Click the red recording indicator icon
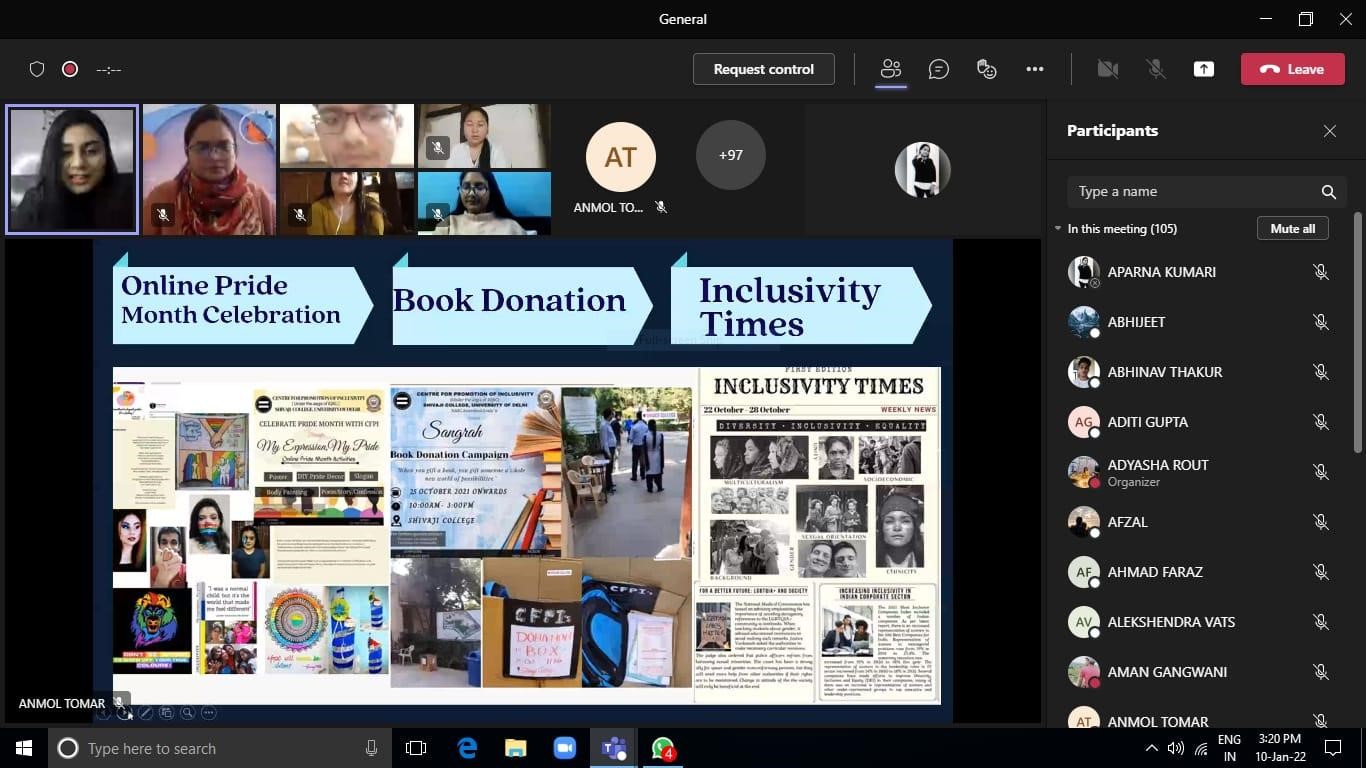 [70, 69]
